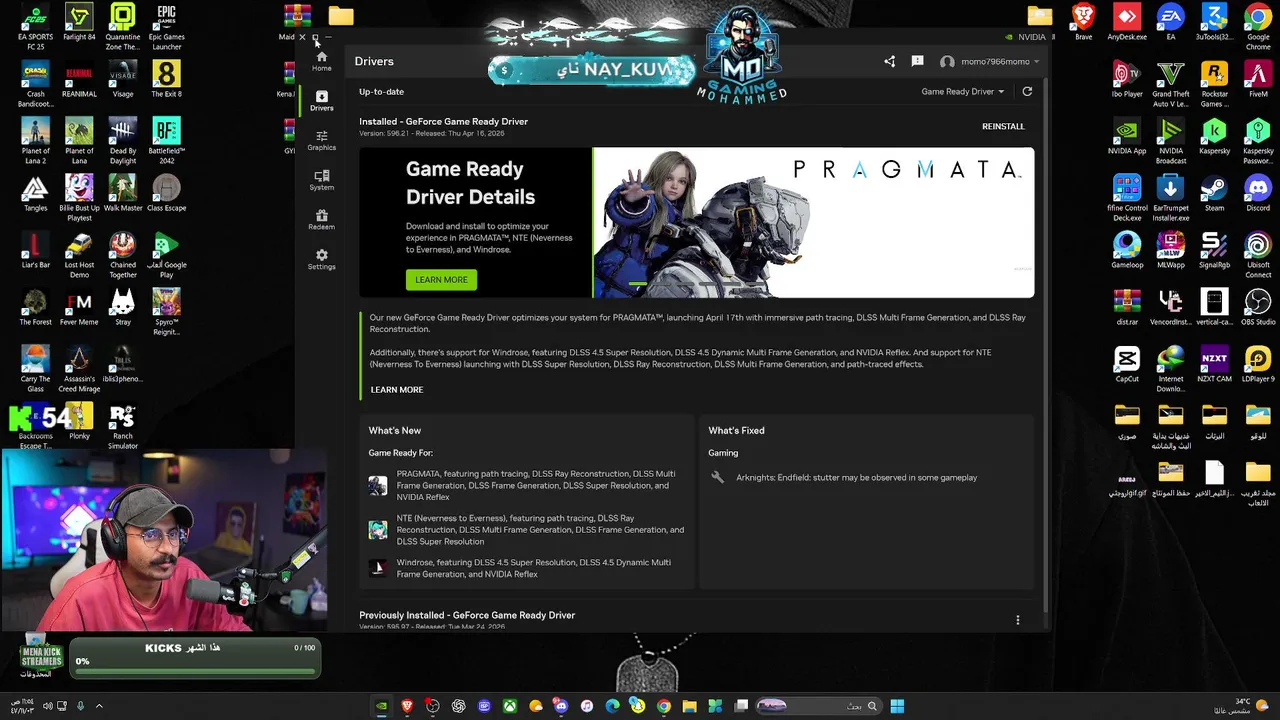This screenshot has height=720, width=1280.
Task: Open the previously installed driver options menu
Action: (1018, 620)
